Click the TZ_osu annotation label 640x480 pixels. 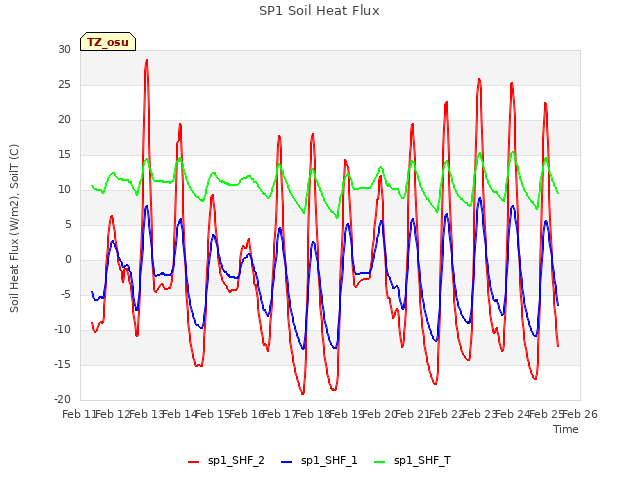108,42
